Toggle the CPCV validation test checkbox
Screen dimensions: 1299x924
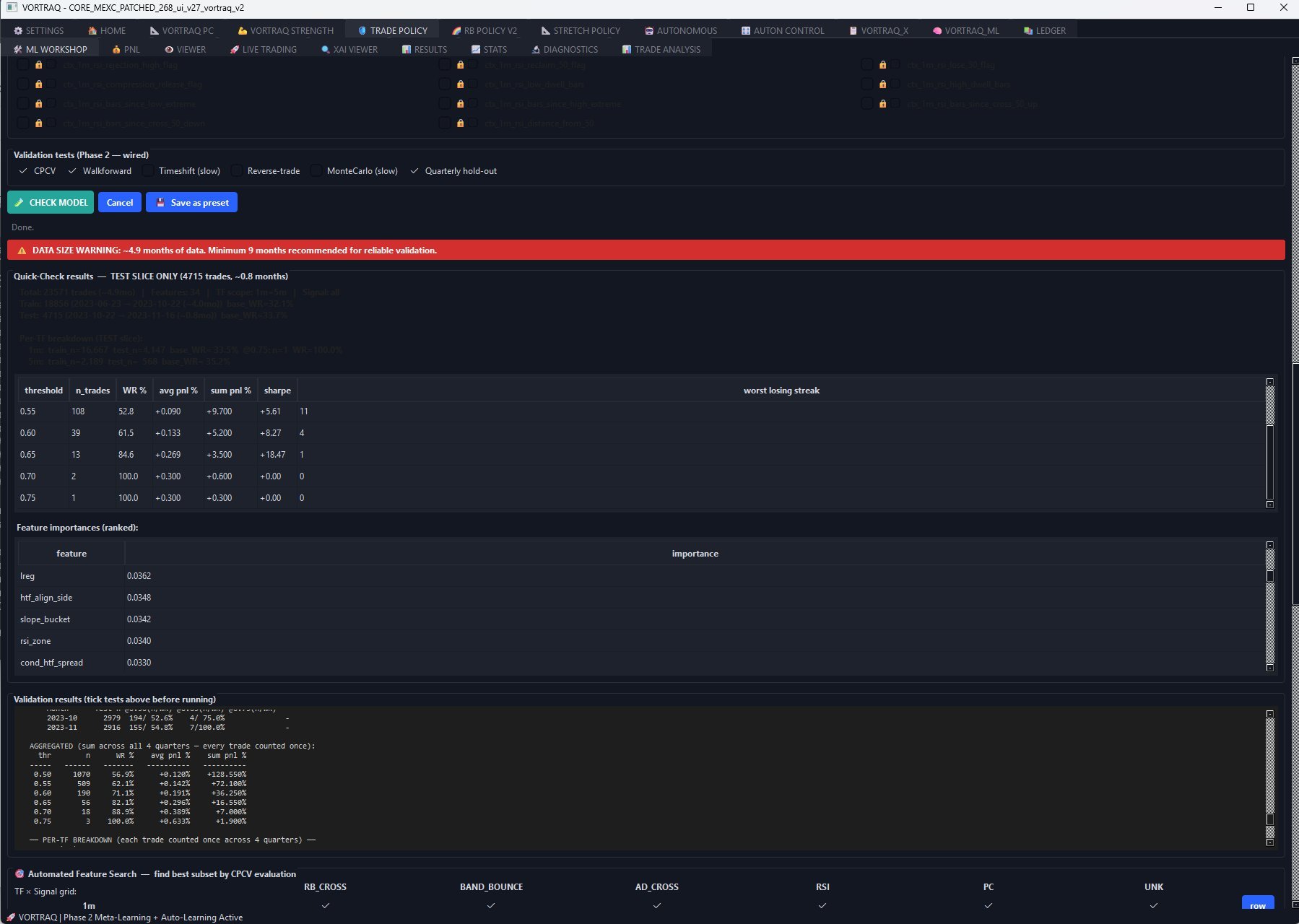(23, 171)
